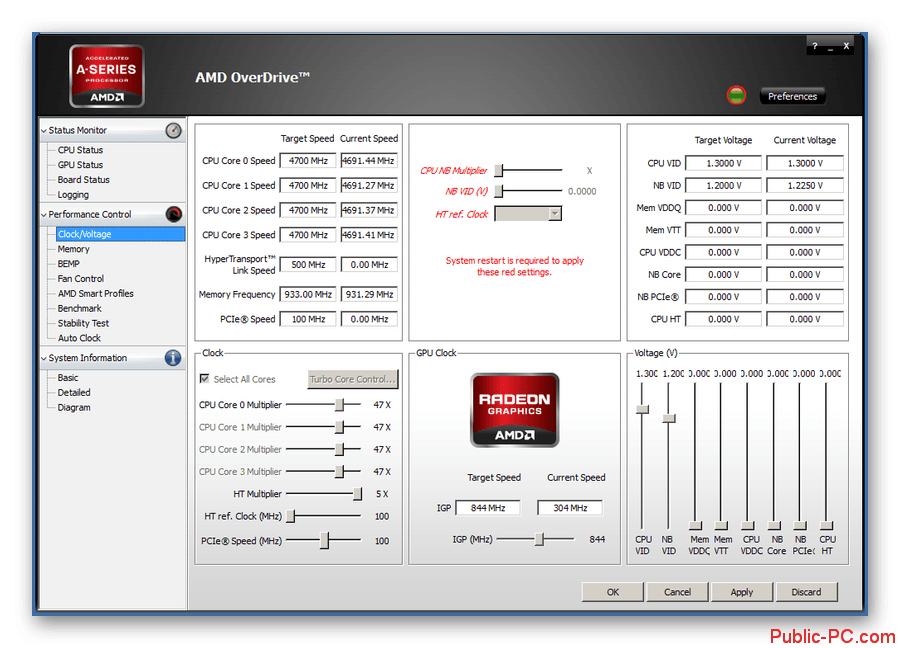Click the Radeon Graphics AMD logo
This screenshot has width=900, height=648.
pos(514,410)
